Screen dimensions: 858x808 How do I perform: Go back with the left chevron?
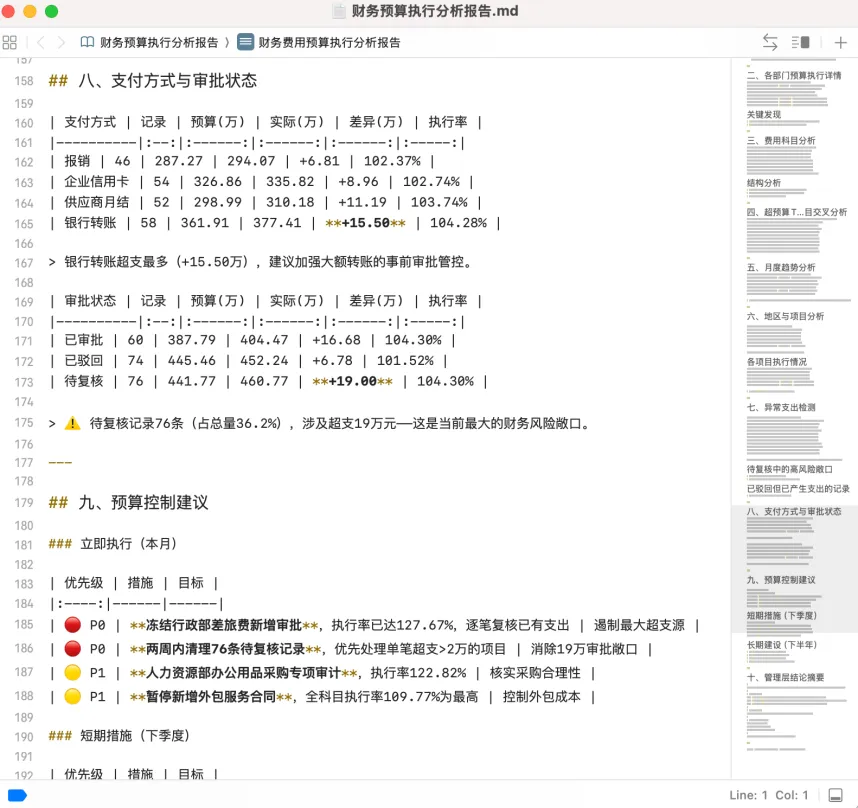tap(40, 42)
